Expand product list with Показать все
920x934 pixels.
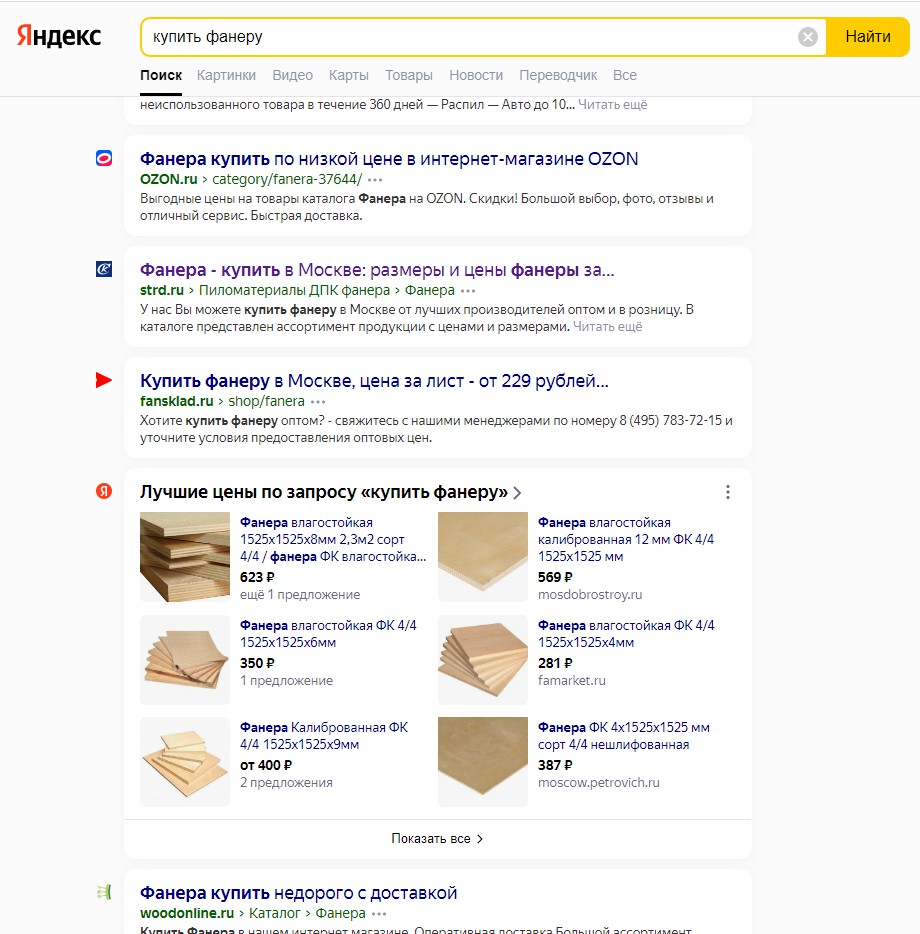tap(437, 839)
